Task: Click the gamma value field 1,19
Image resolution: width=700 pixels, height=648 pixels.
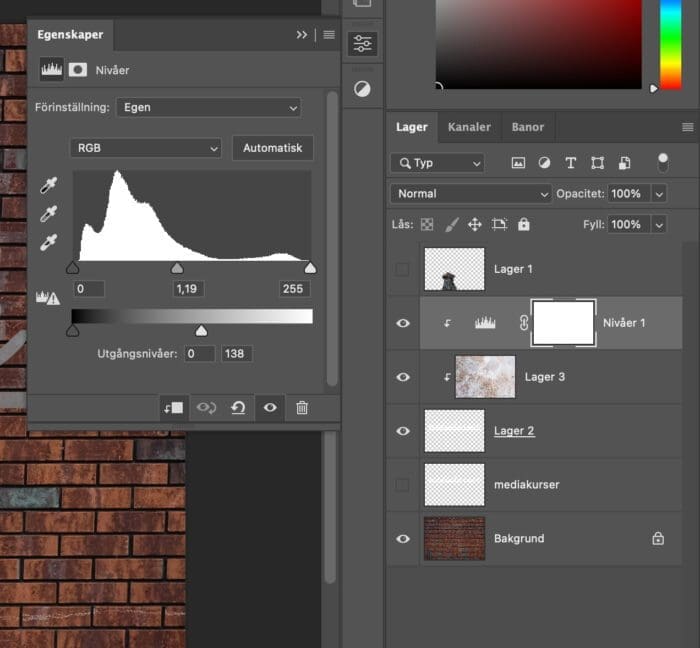Action: tap(188, 289)
